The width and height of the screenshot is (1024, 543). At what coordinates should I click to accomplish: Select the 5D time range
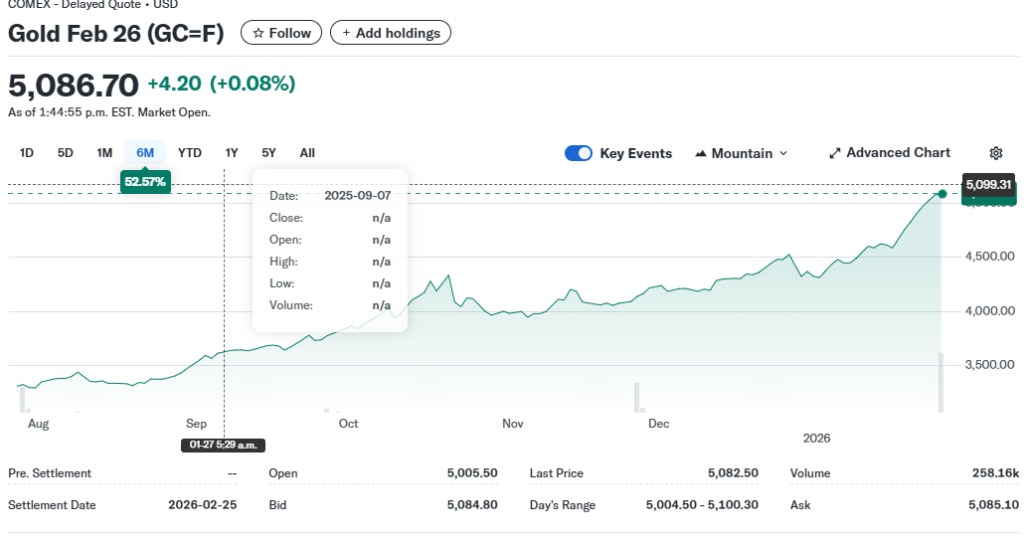tap(65, 153)
